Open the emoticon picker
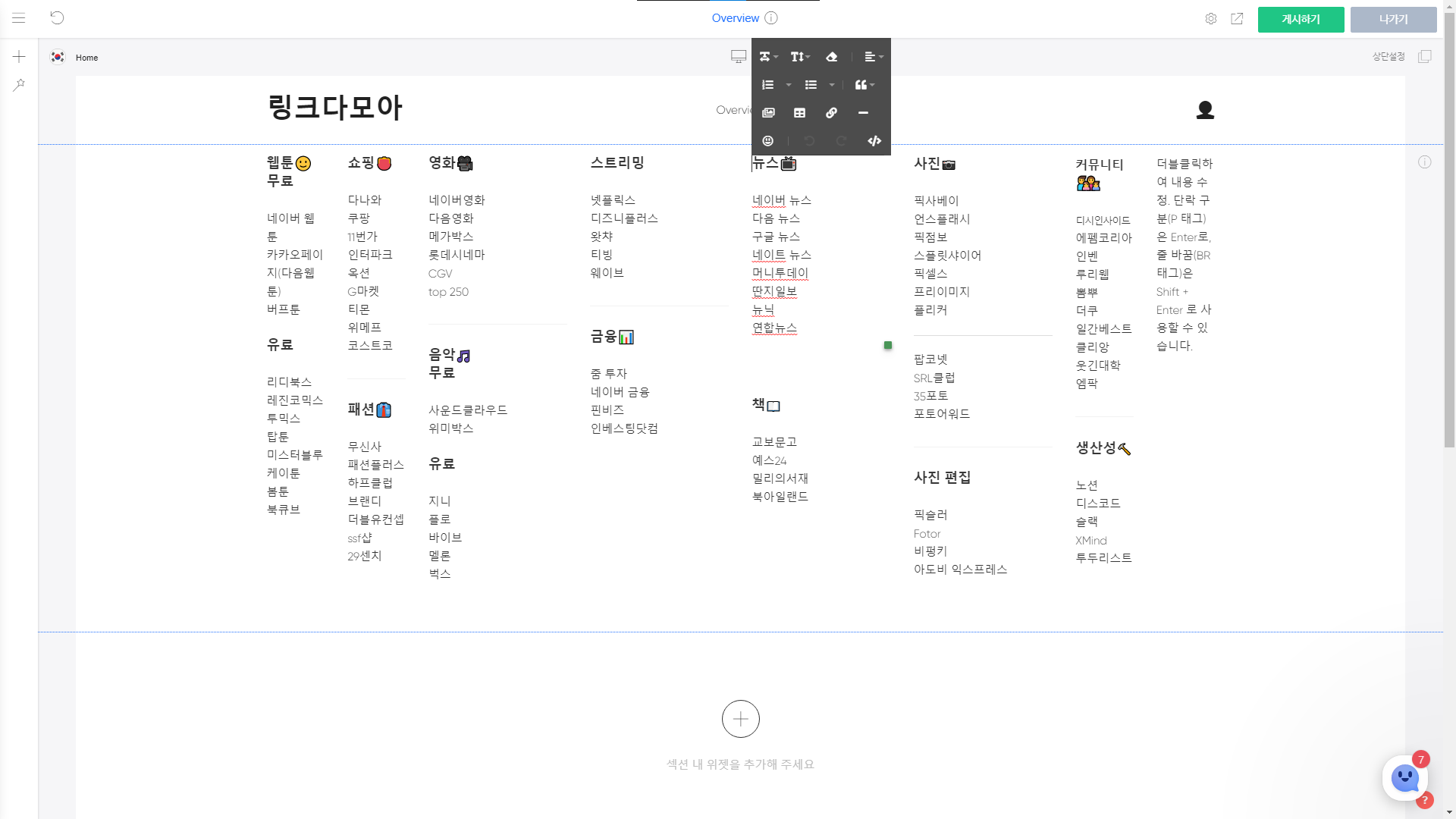 pyautogui.click(x=767, y=141)
